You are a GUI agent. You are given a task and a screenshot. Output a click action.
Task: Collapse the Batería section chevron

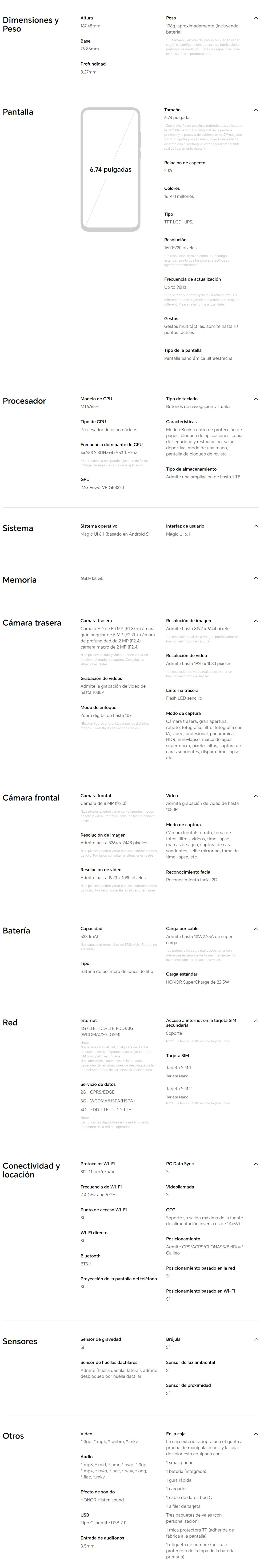coord(256,929)
